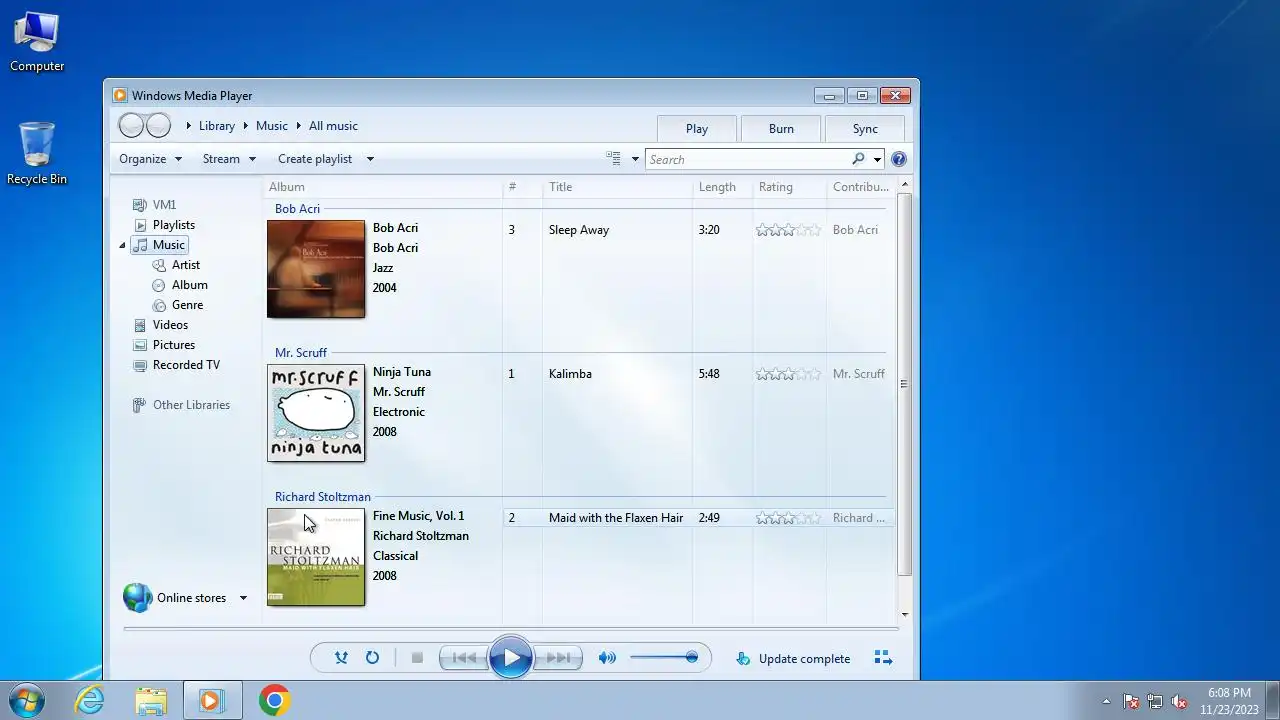Viewport: 1280px width, 720px height.
Task: Click the Richard Stoltzman group header
Action: coord(322,497)
